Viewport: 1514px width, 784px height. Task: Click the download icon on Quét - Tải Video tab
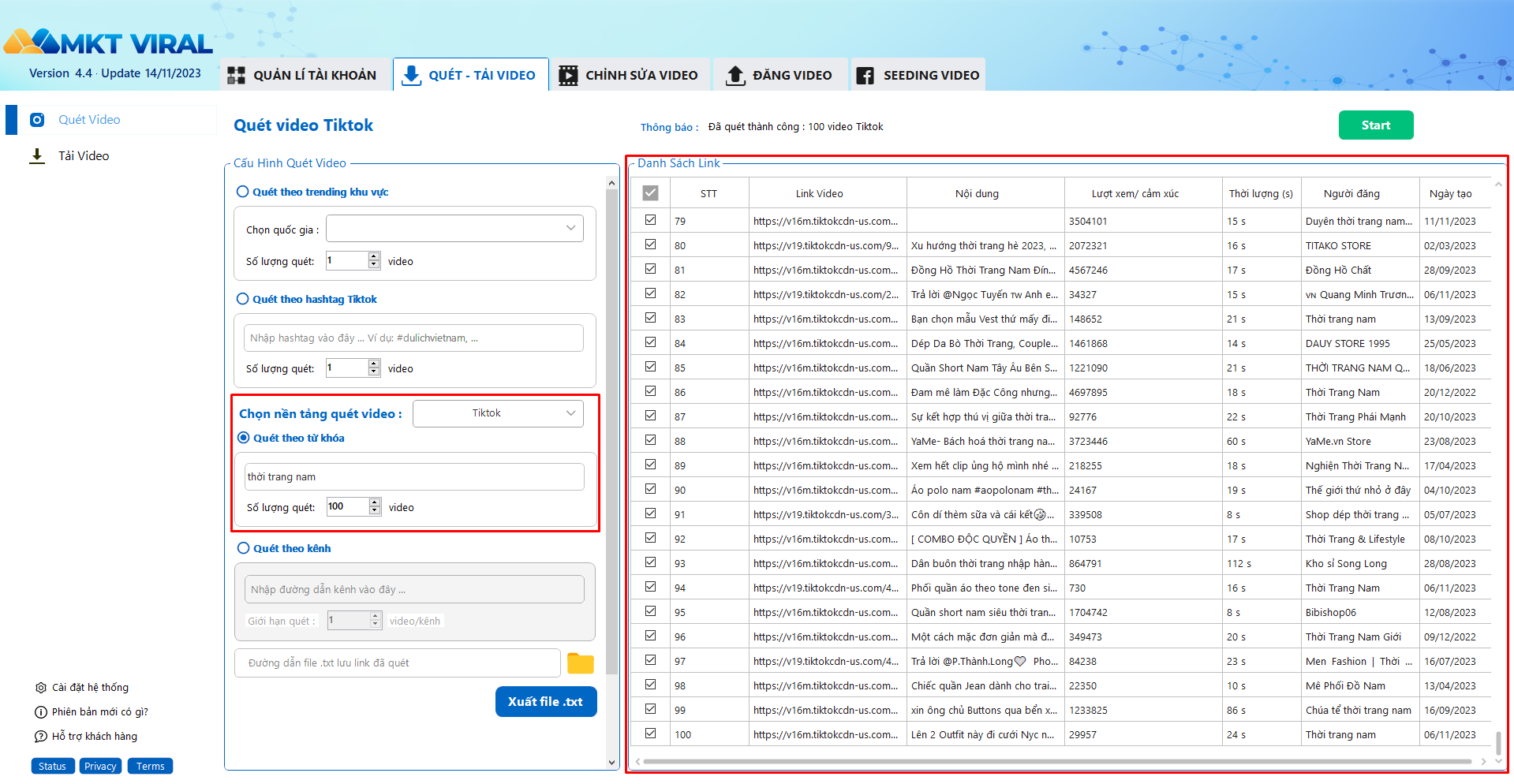411,75
